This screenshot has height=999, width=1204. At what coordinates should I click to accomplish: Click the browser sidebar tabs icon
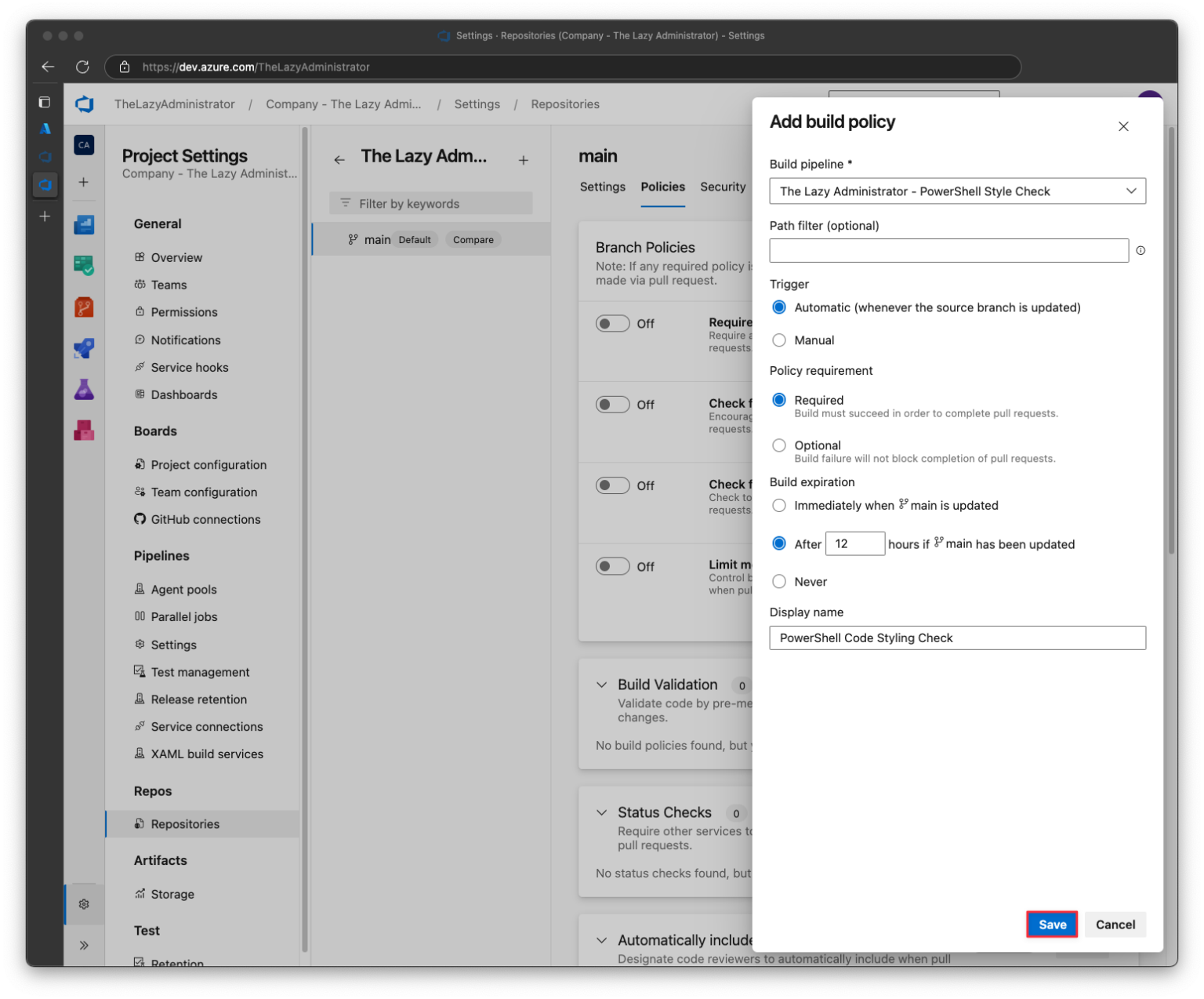click(x=45, y=102)
